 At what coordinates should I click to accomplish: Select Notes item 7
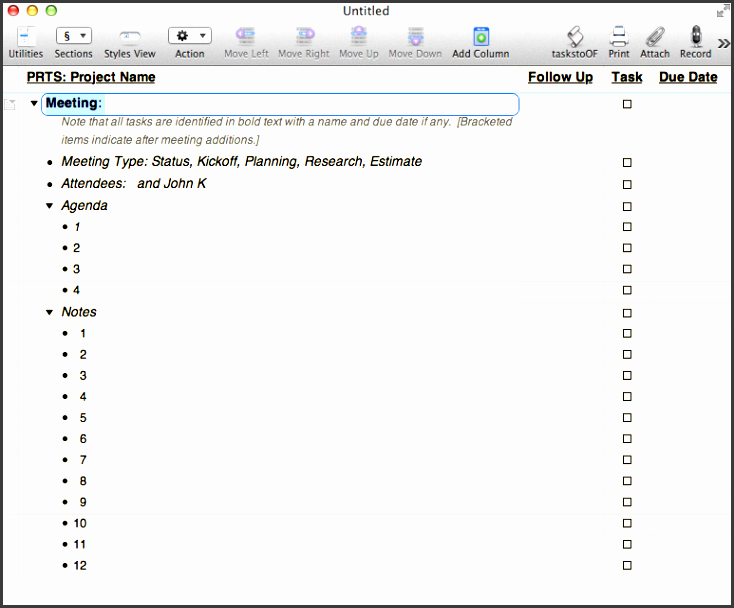[83, 460]
